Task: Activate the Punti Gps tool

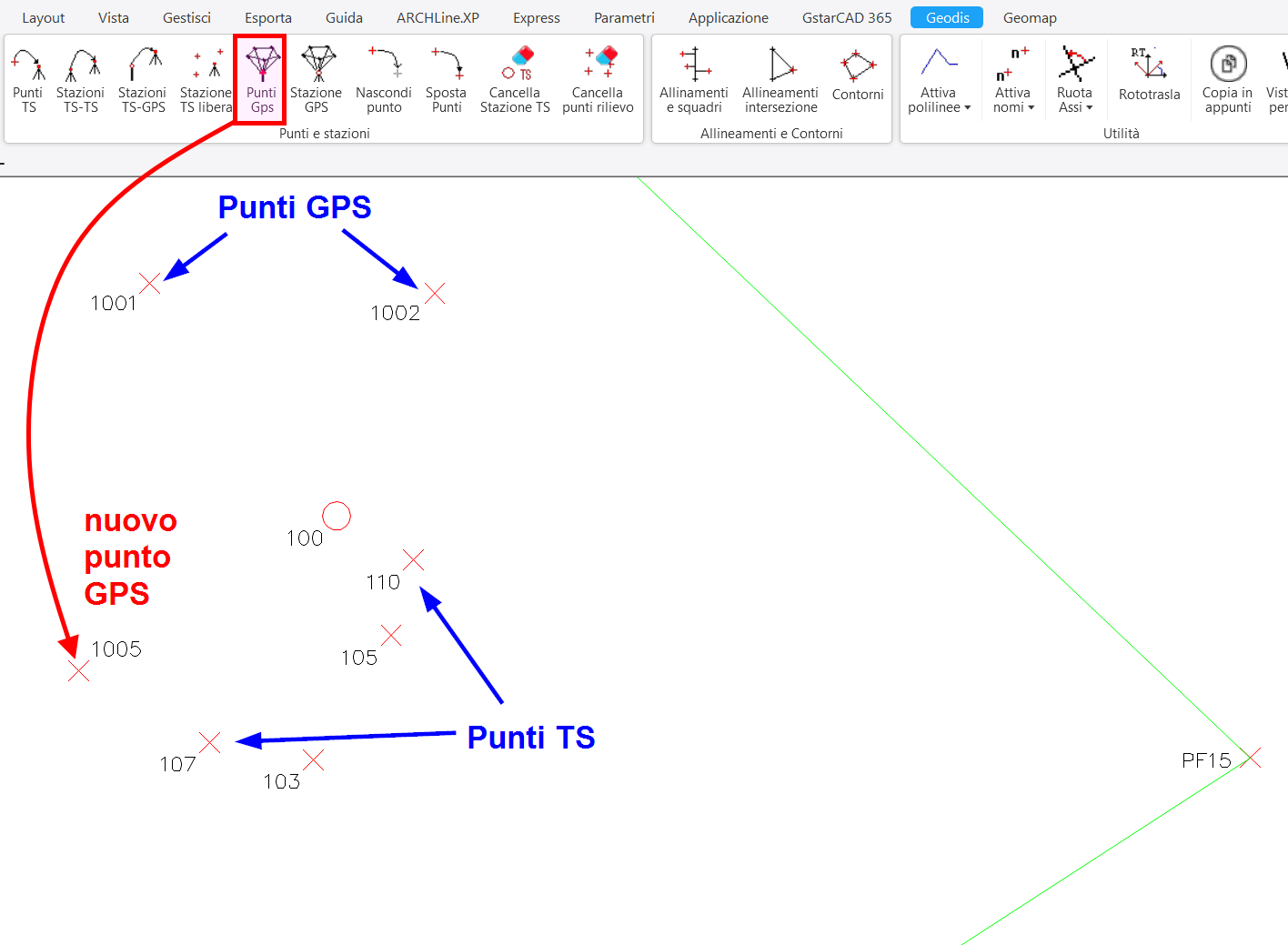Action: (x=261, y=80)
